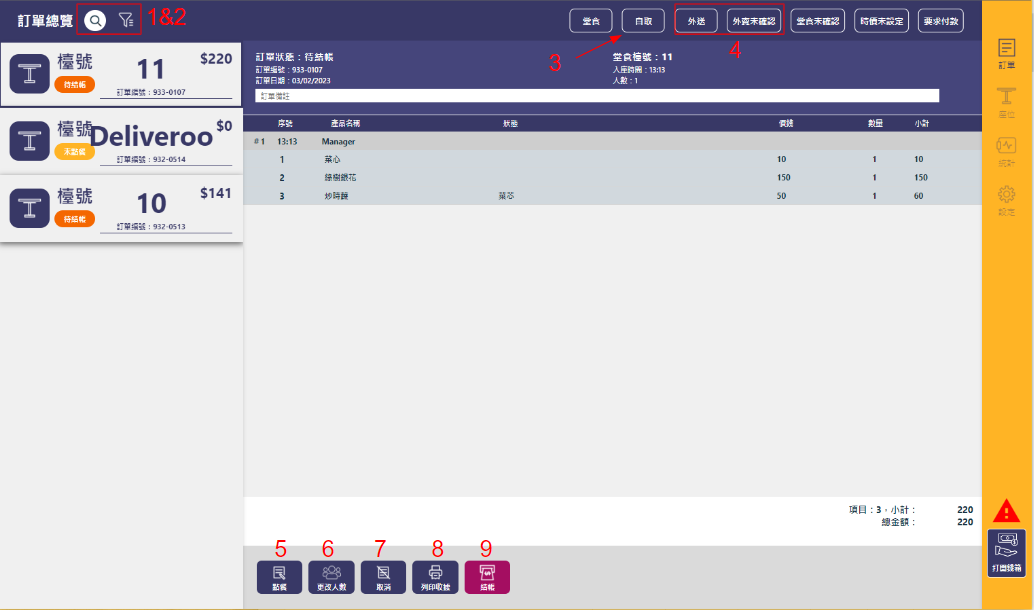Click 更改人數 to change guest count
The width and height of the screenshot is (1034, 610).
coord(331,577)
